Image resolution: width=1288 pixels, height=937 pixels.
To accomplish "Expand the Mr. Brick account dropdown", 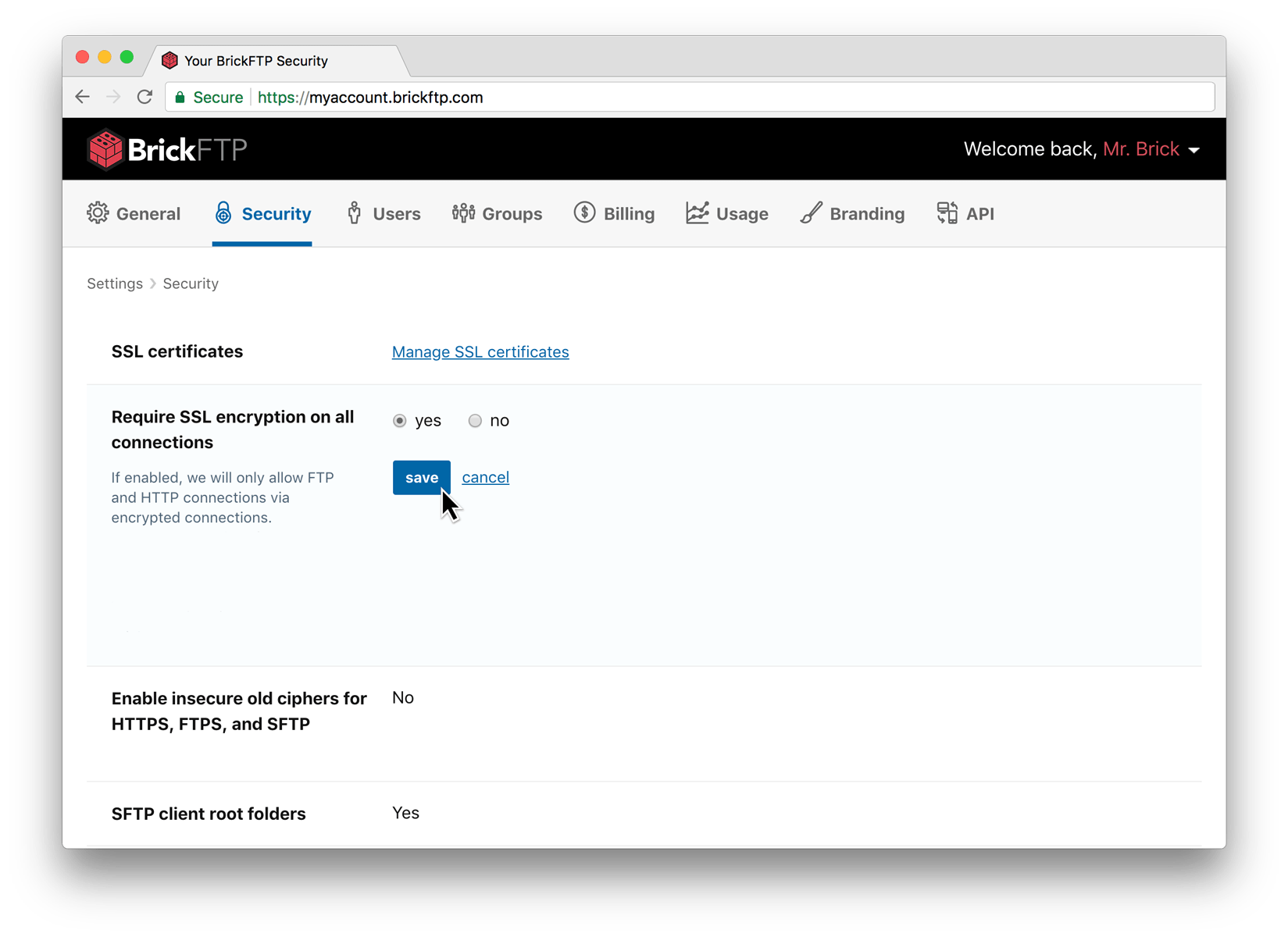I will point(1193,150).
